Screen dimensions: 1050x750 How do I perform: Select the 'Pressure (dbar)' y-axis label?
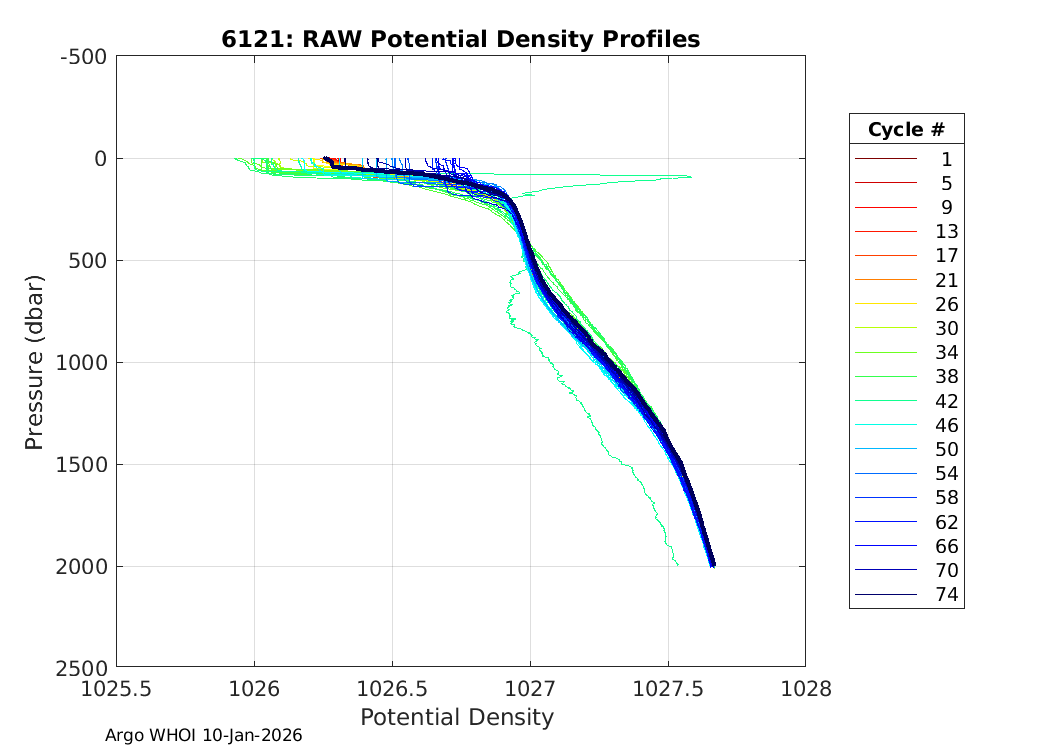[x=35, y=361]
